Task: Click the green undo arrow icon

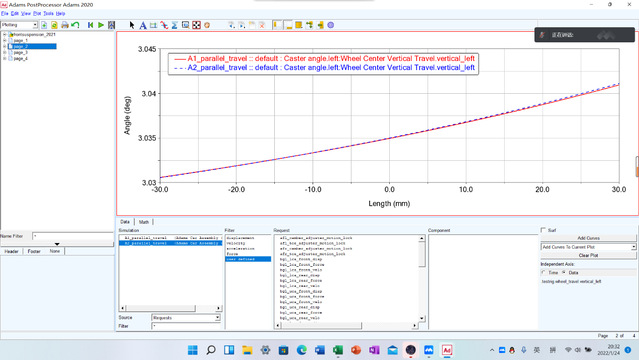Action: (x=75, y=25)
